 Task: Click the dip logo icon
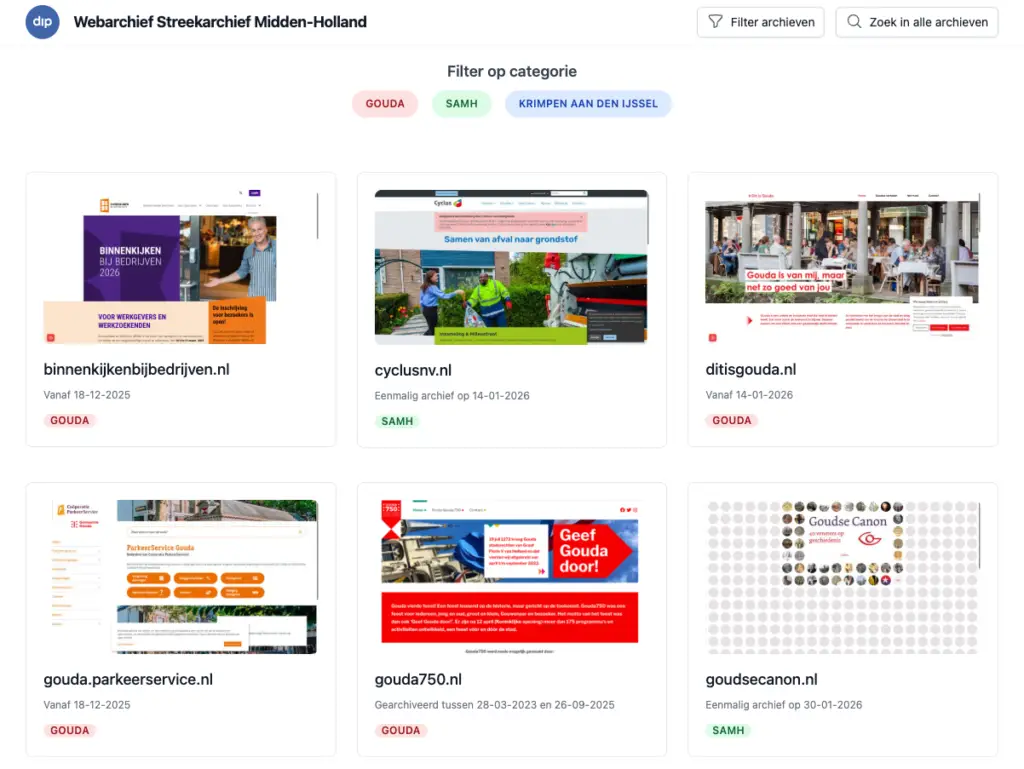coord(42,22)
